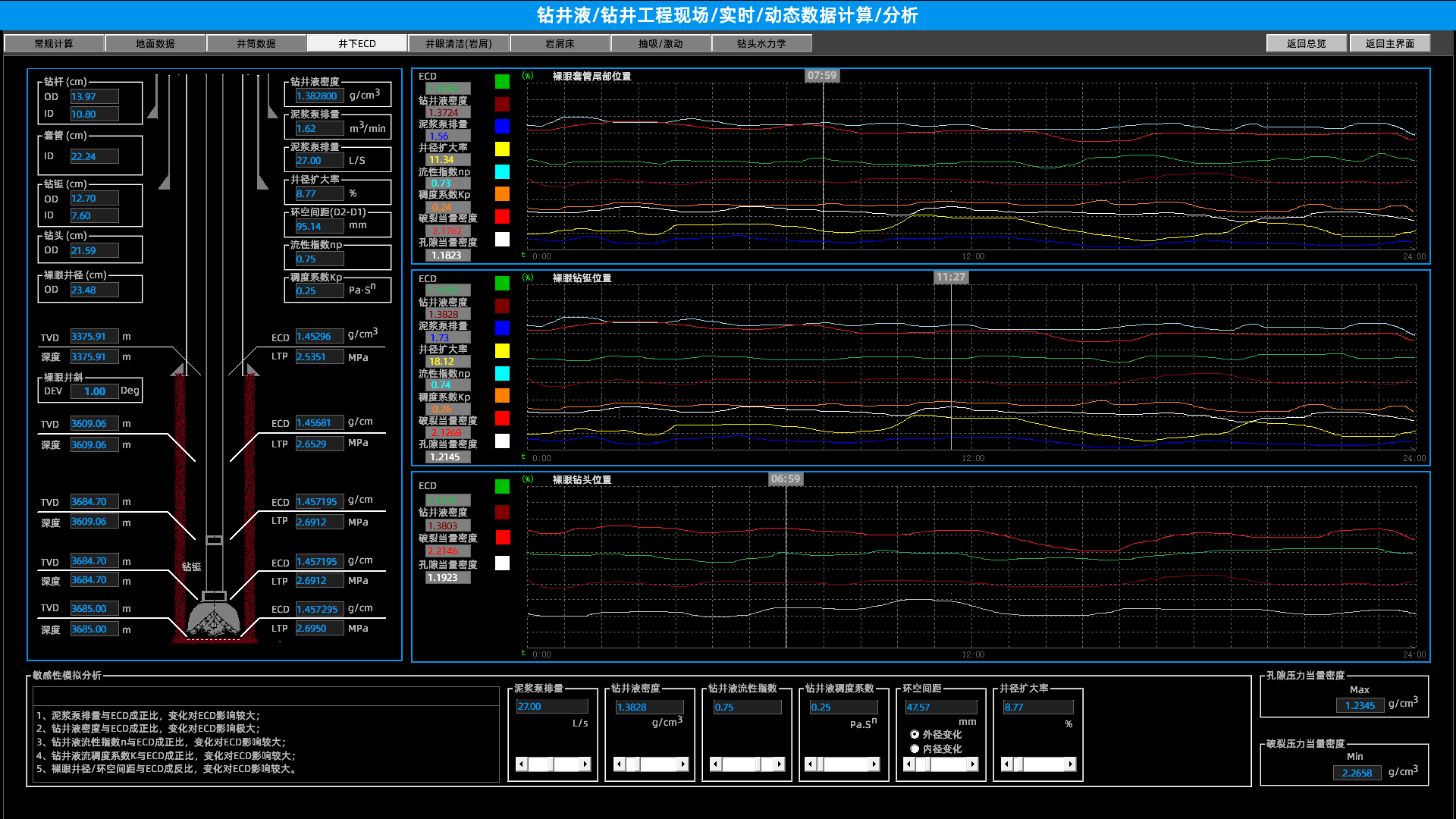Viewport: 1456px width, 819px height.
Task: Click the 钻头 OD field 21.59
Action: pyautogui.click(x=94, y=250)
